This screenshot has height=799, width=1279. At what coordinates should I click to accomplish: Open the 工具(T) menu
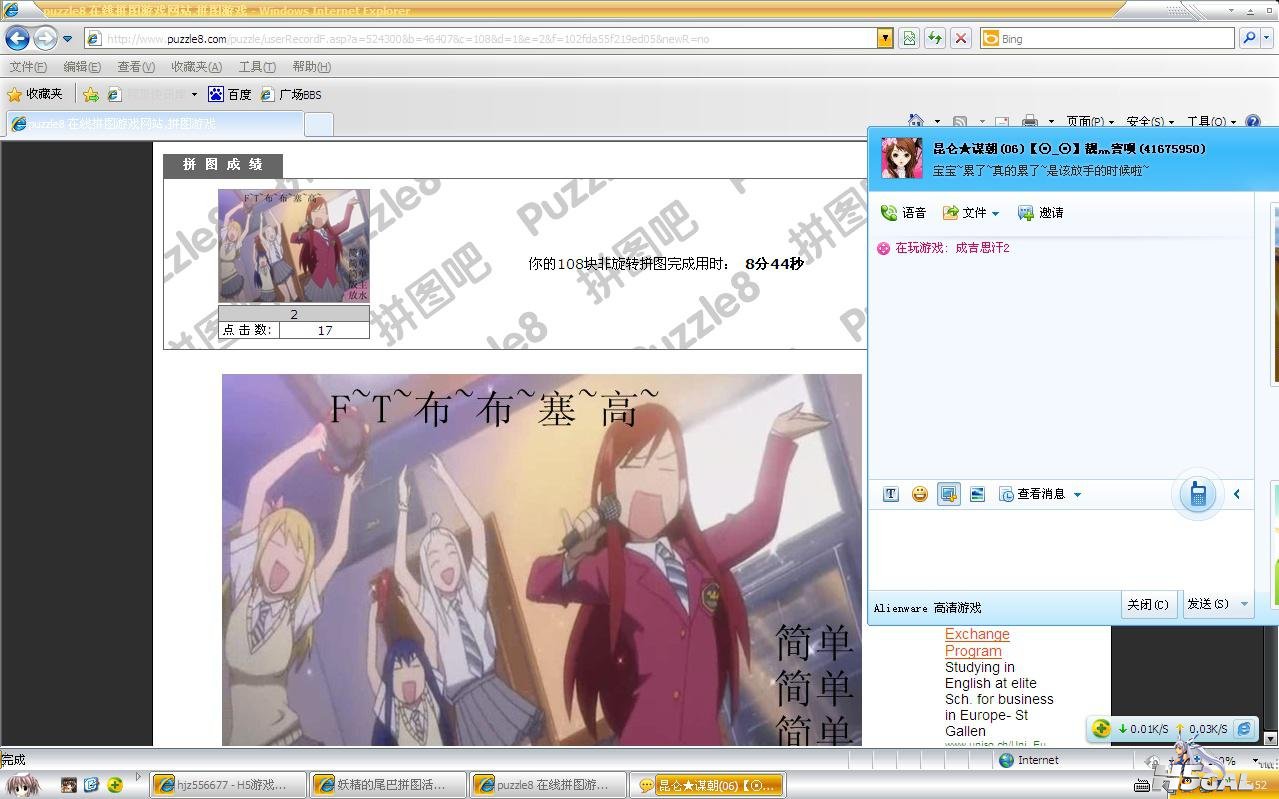pyautogui.click(x=257, y=67)
